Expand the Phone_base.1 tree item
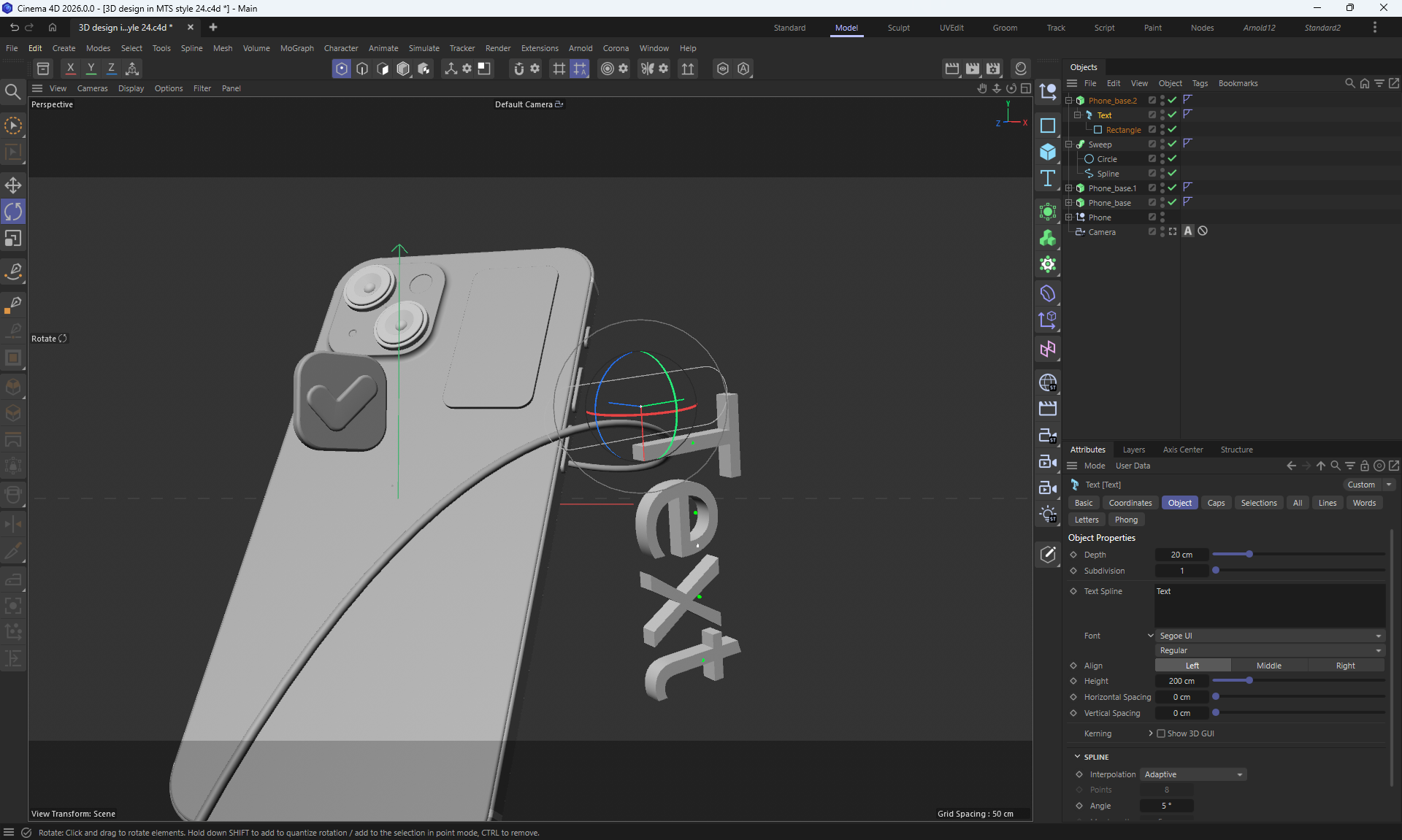Image resolution: width=1402 pixels, height=840 pixels. tap(1069, 188)
